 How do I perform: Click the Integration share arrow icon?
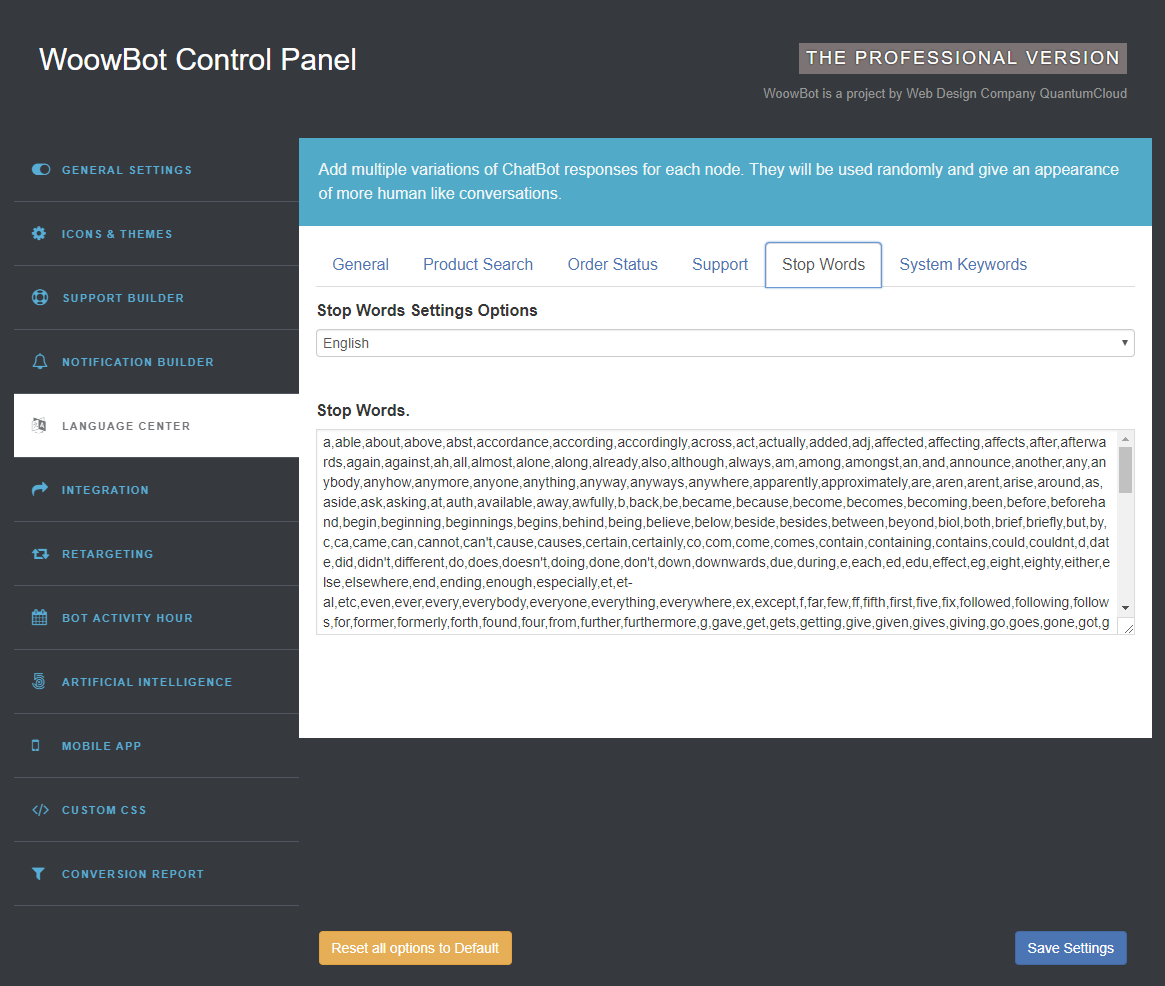pos(40,489)
